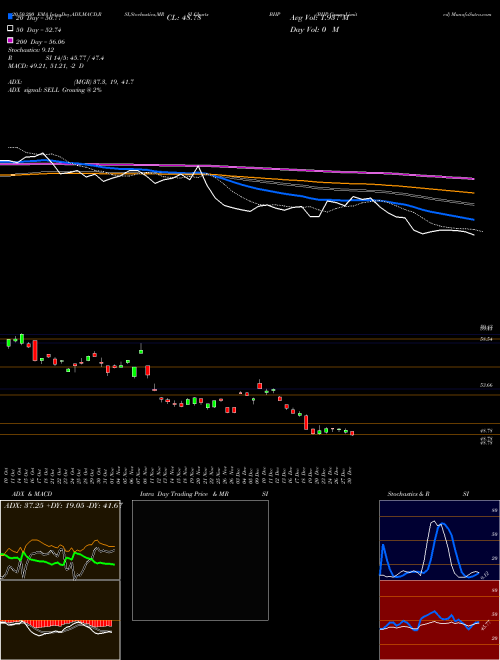Click the magenta 200 Day EMA legend swatch
Viewport: 500px width, 660px height.
click(x=10, y=41)
